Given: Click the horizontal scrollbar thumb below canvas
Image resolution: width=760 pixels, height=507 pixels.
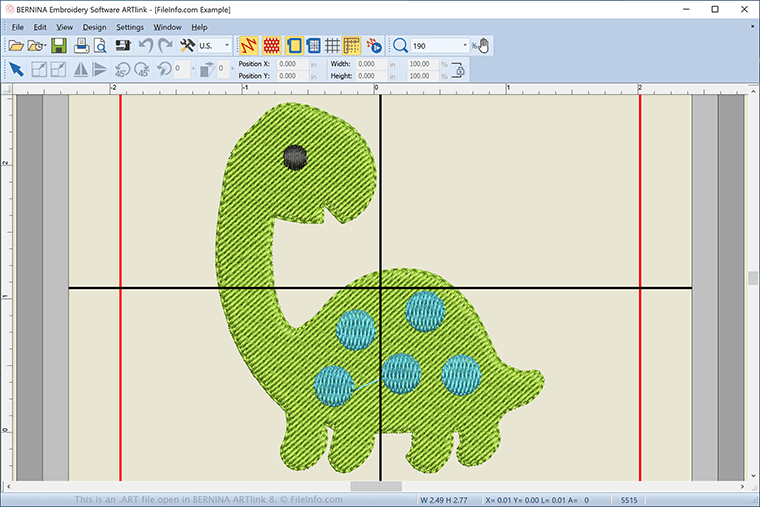Looking at the screenshot, I should point(375,487).
